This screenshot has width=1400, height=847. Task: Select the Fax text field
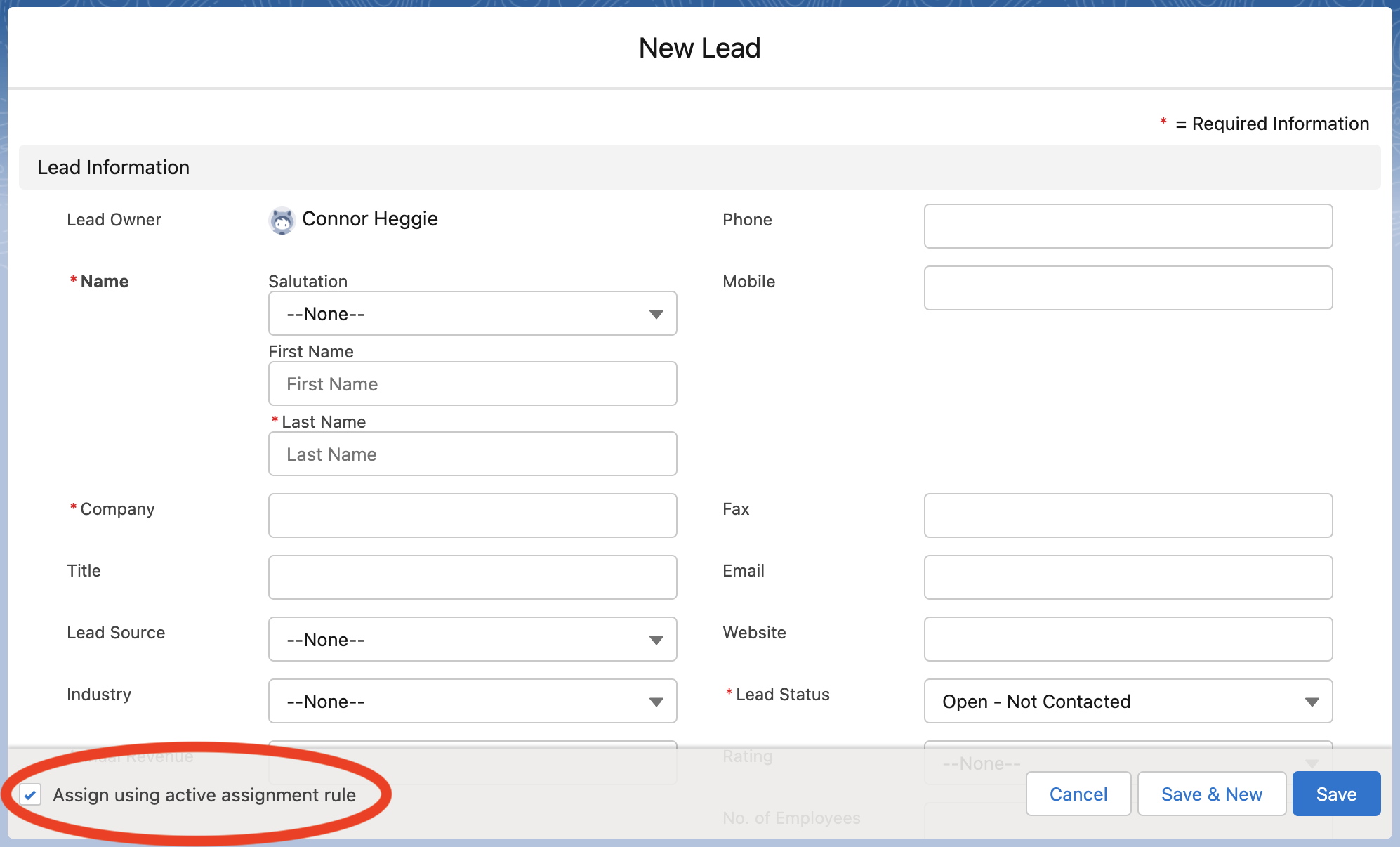click(1128, 516)
